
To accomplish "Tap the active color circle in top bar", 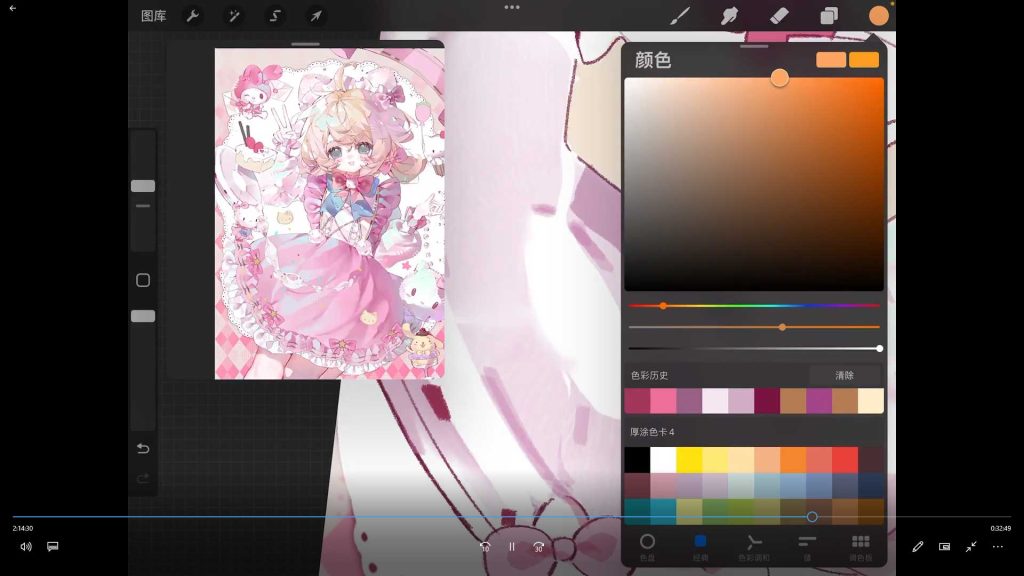I will (879, 16).
